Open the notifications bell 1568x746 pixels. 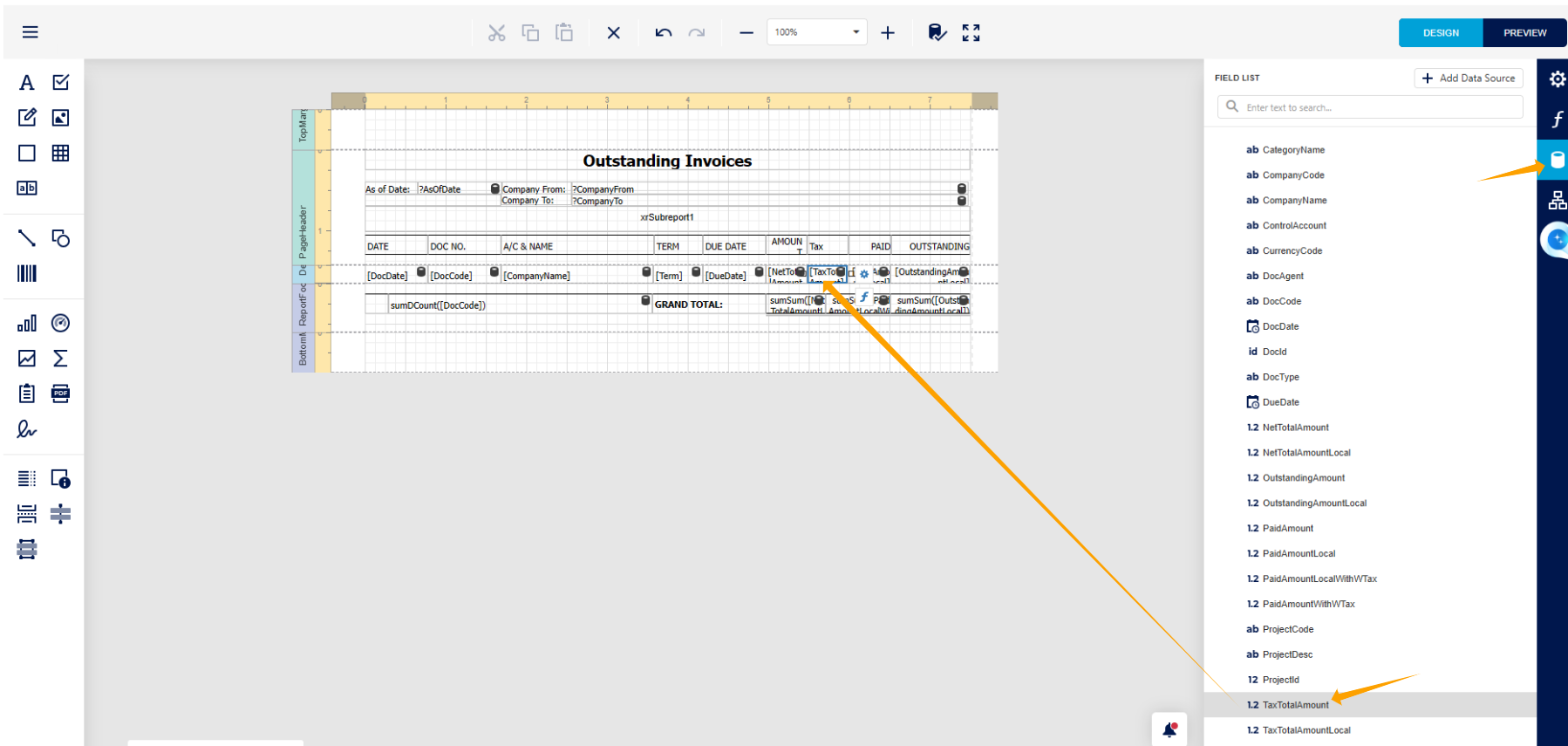pyautogui.click(x=1169, y=729)
